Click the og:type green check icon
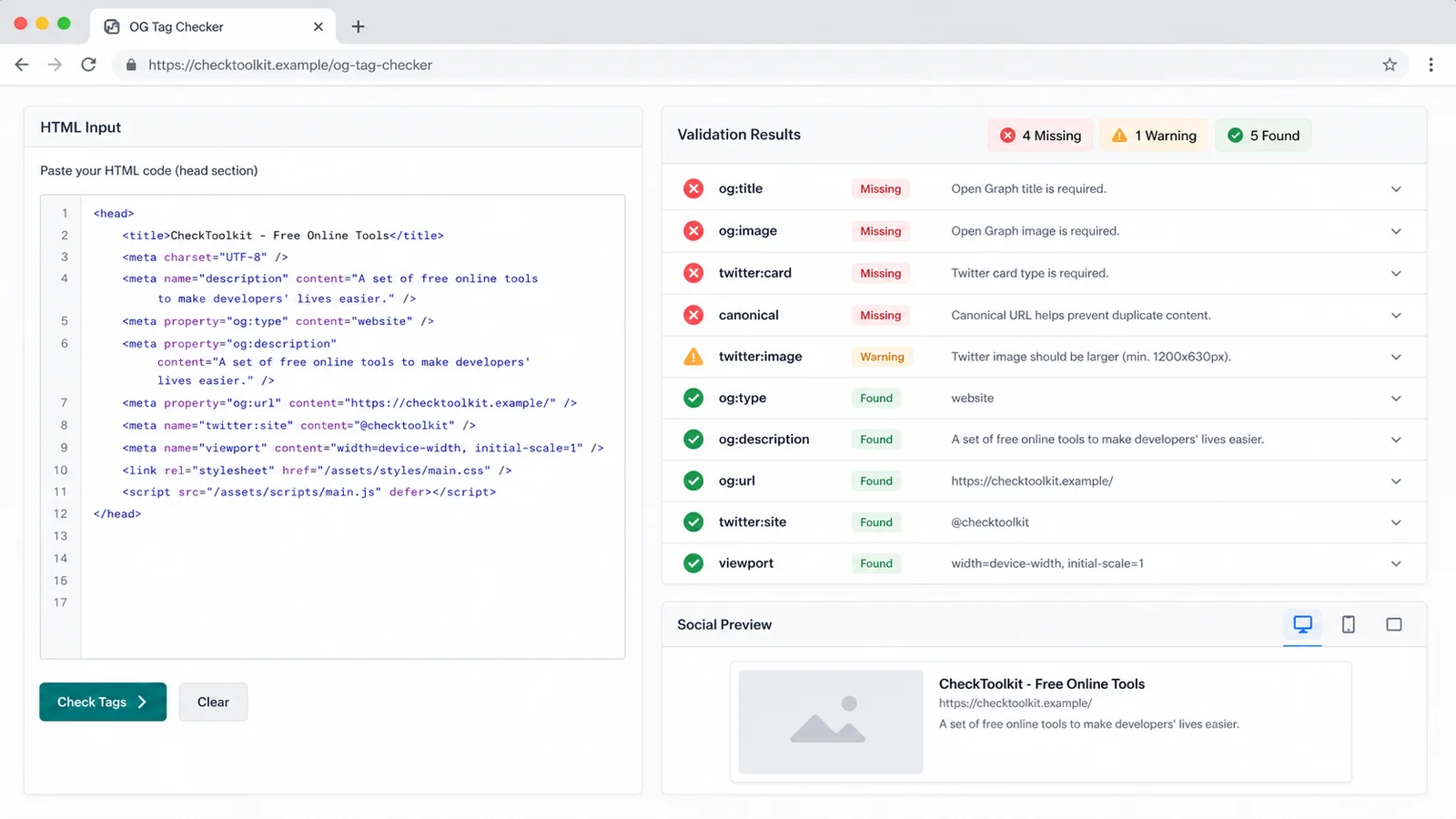1456x819 pixels. tap(693, 398)
